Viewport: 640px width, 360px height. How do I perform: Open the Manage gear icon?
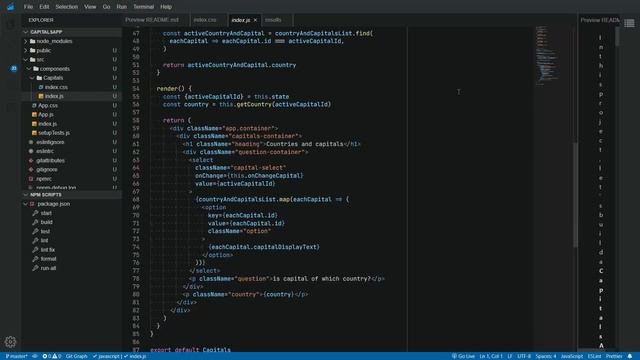click(x=11, y=342)
